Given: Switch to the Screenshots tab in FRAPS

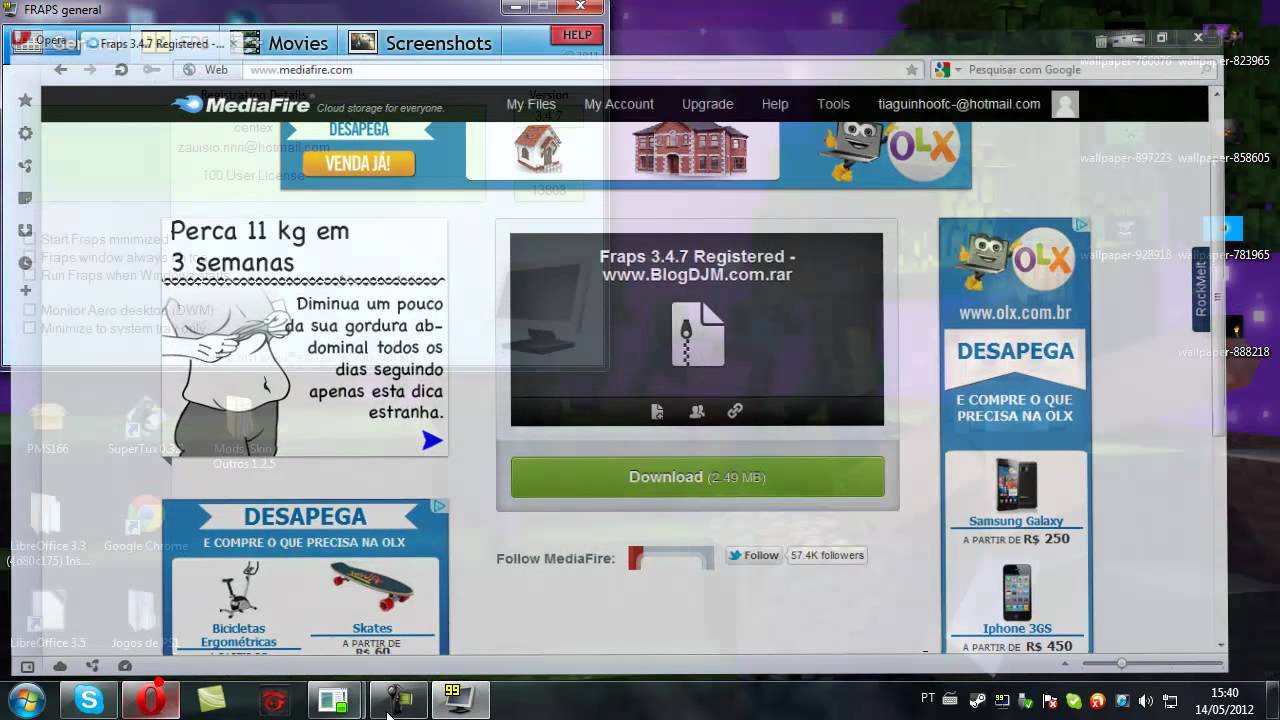Looking at the screenshot, I should coord(420,43).
